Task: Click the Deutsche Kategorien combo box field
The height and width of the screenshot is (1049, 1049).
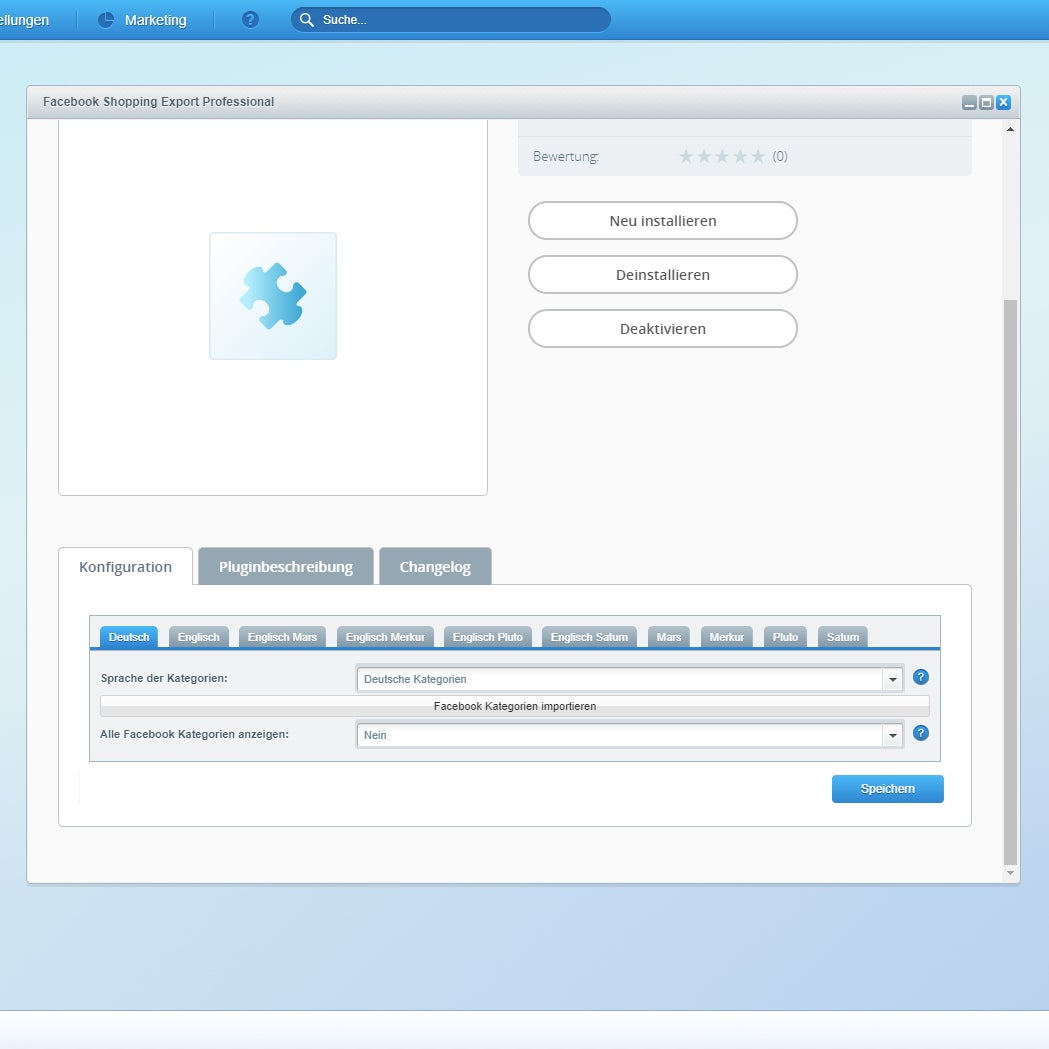Action: point(620,679)
